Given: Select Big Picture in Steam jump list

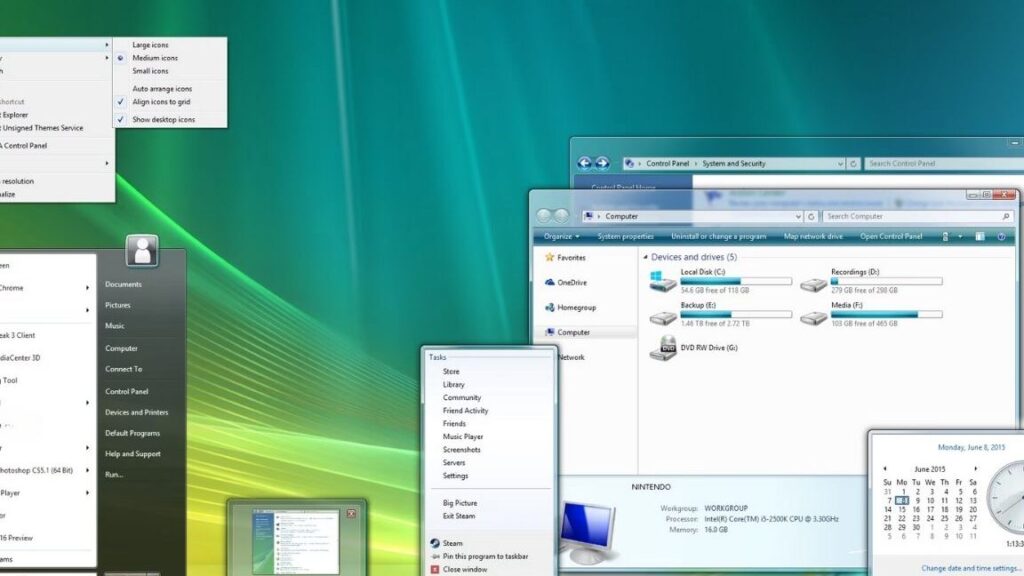Looking at the screenshot, I should tap(460, 503).
